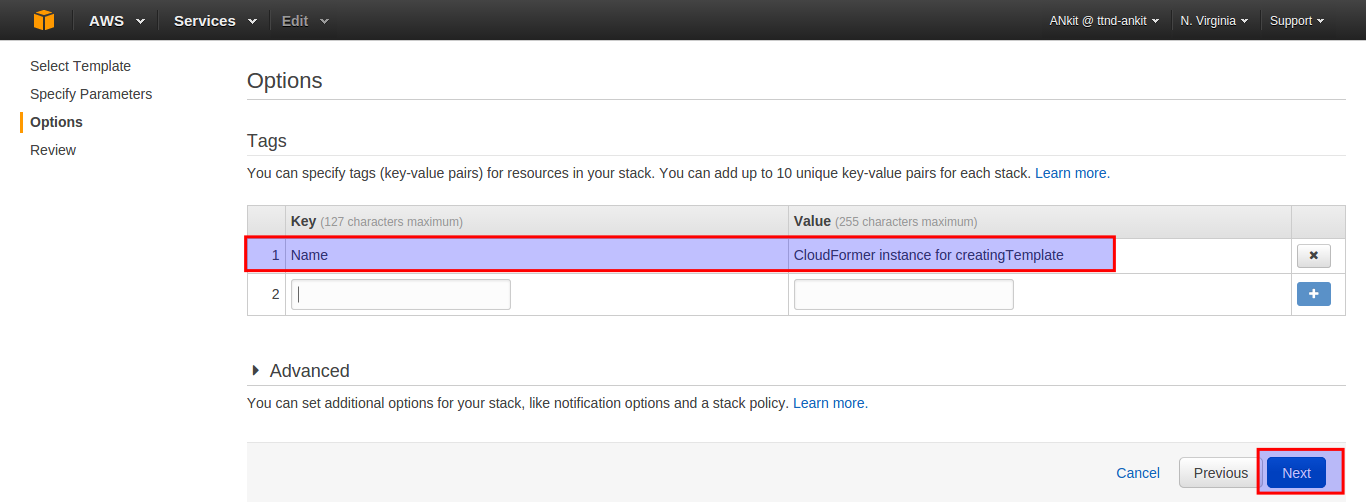Click the CloudFormer instance for creatingTemplate value
This screenshot has width=1366, height=504.
[928, 255]
